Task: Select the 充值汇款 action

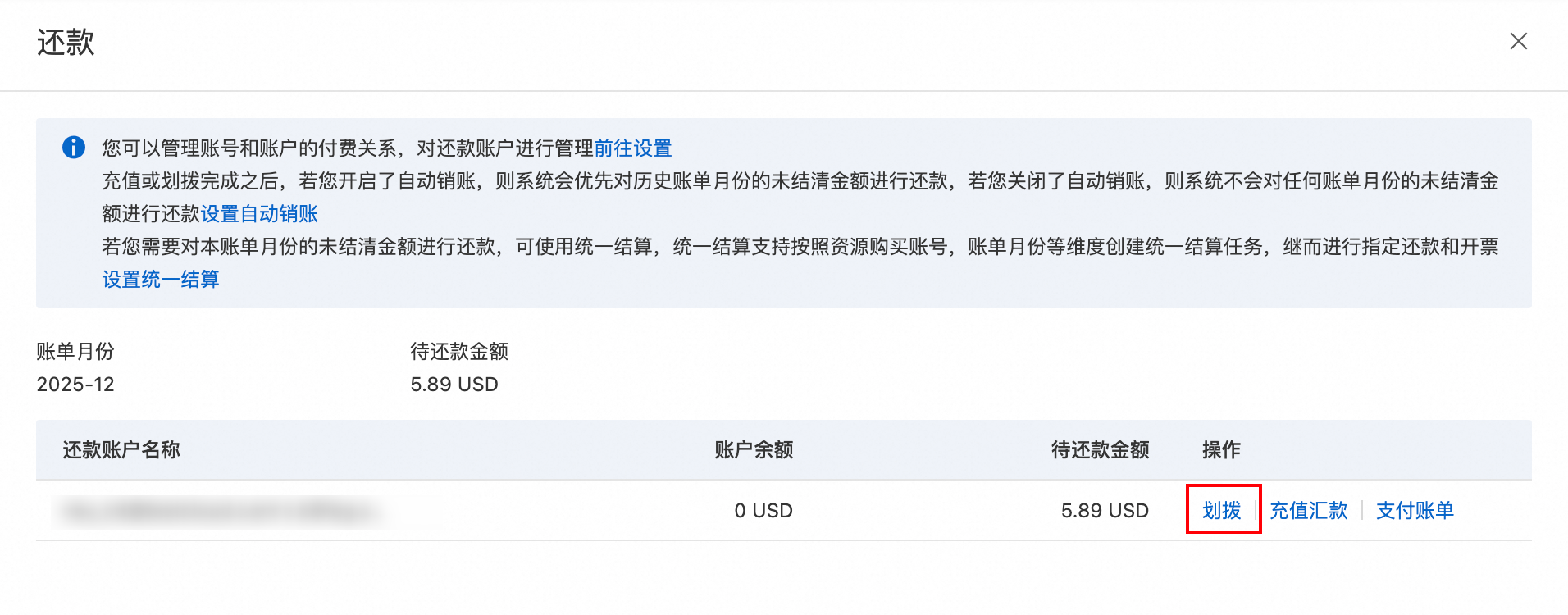Action: click(x=1308, y=511)
